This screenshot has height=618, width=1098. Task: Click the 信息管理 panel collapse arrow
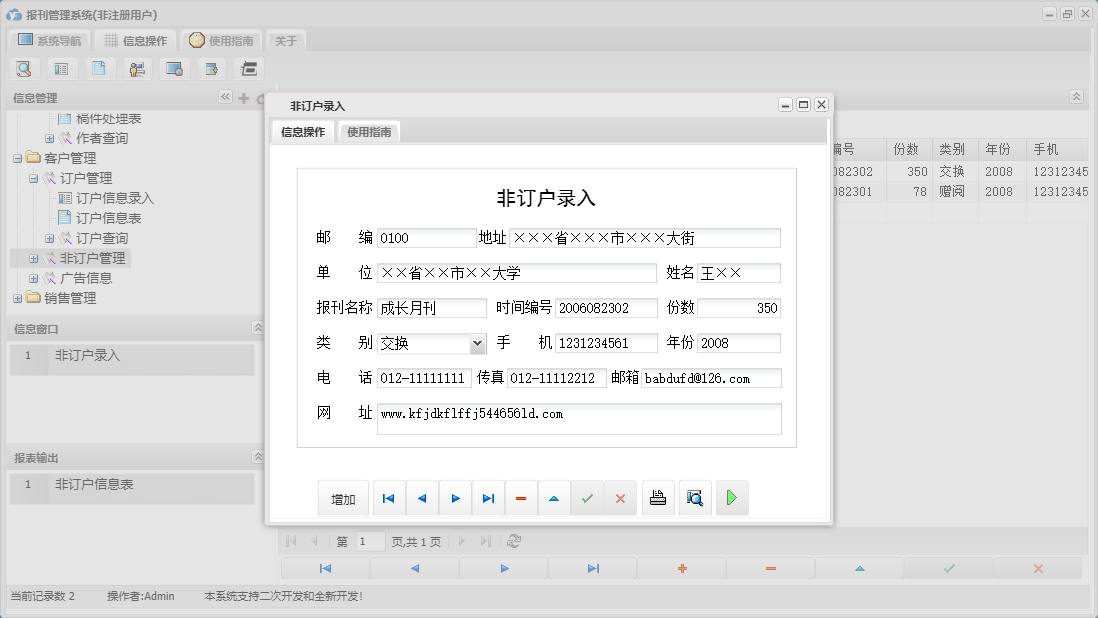pos(225,97)
